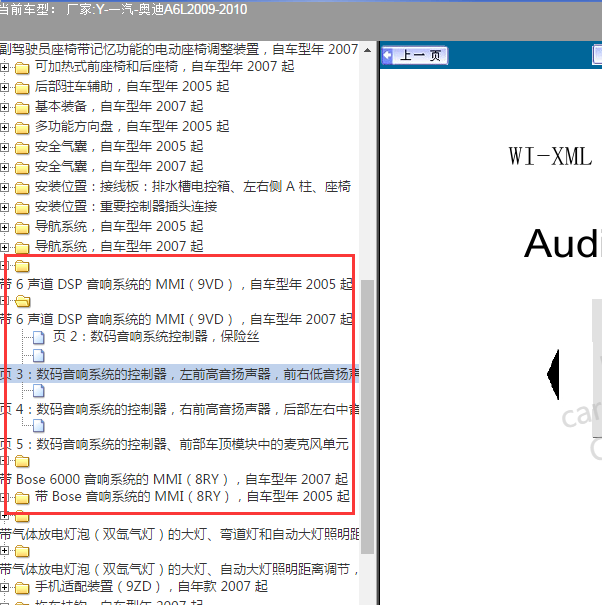The height and width of the screenshot is (605, 602).
Task: Expand 安装位置：接线板 tree node
Action: click(x=4, y=188)
